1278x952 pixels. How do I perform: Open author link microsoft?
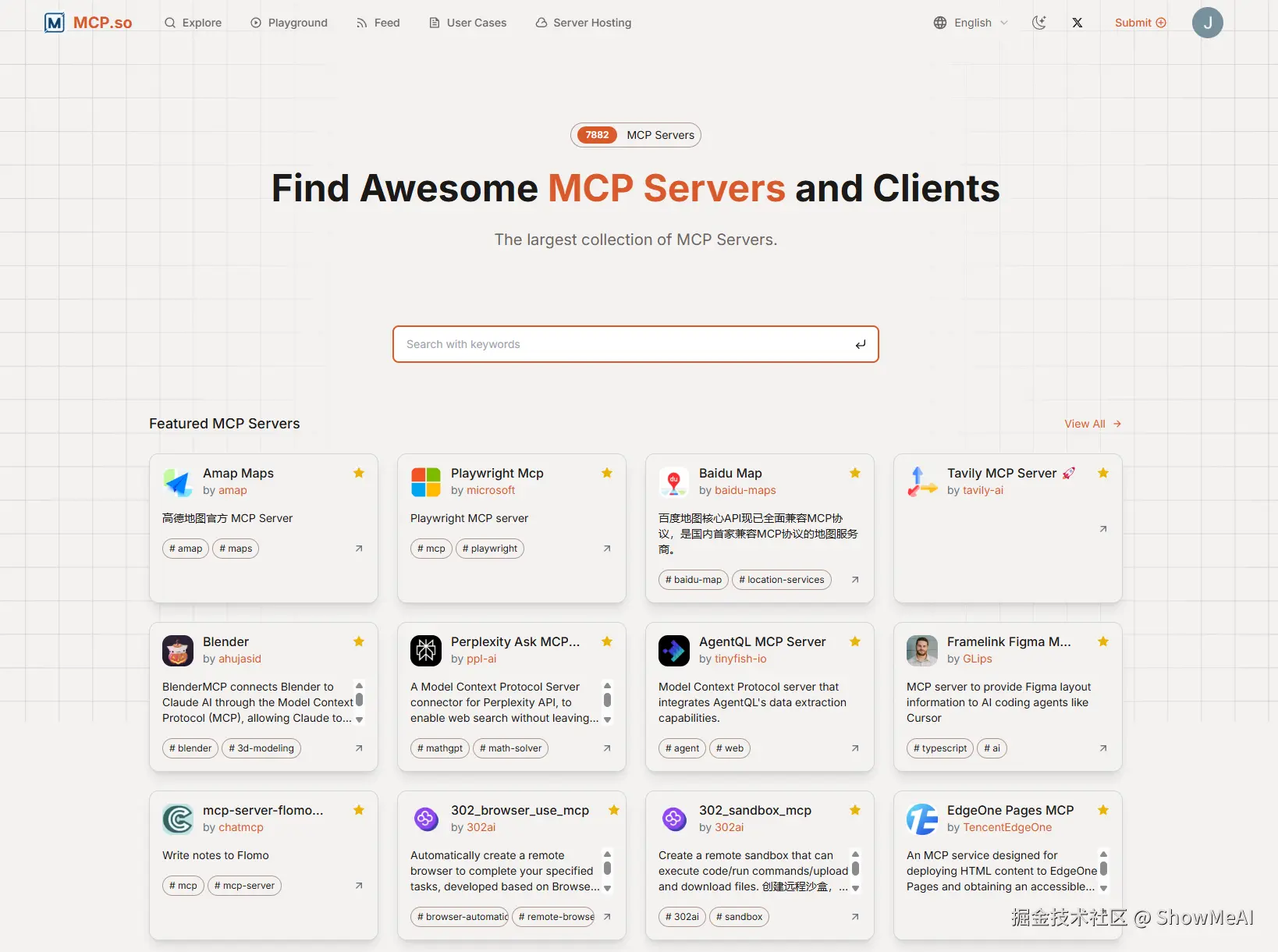point(491,490)
